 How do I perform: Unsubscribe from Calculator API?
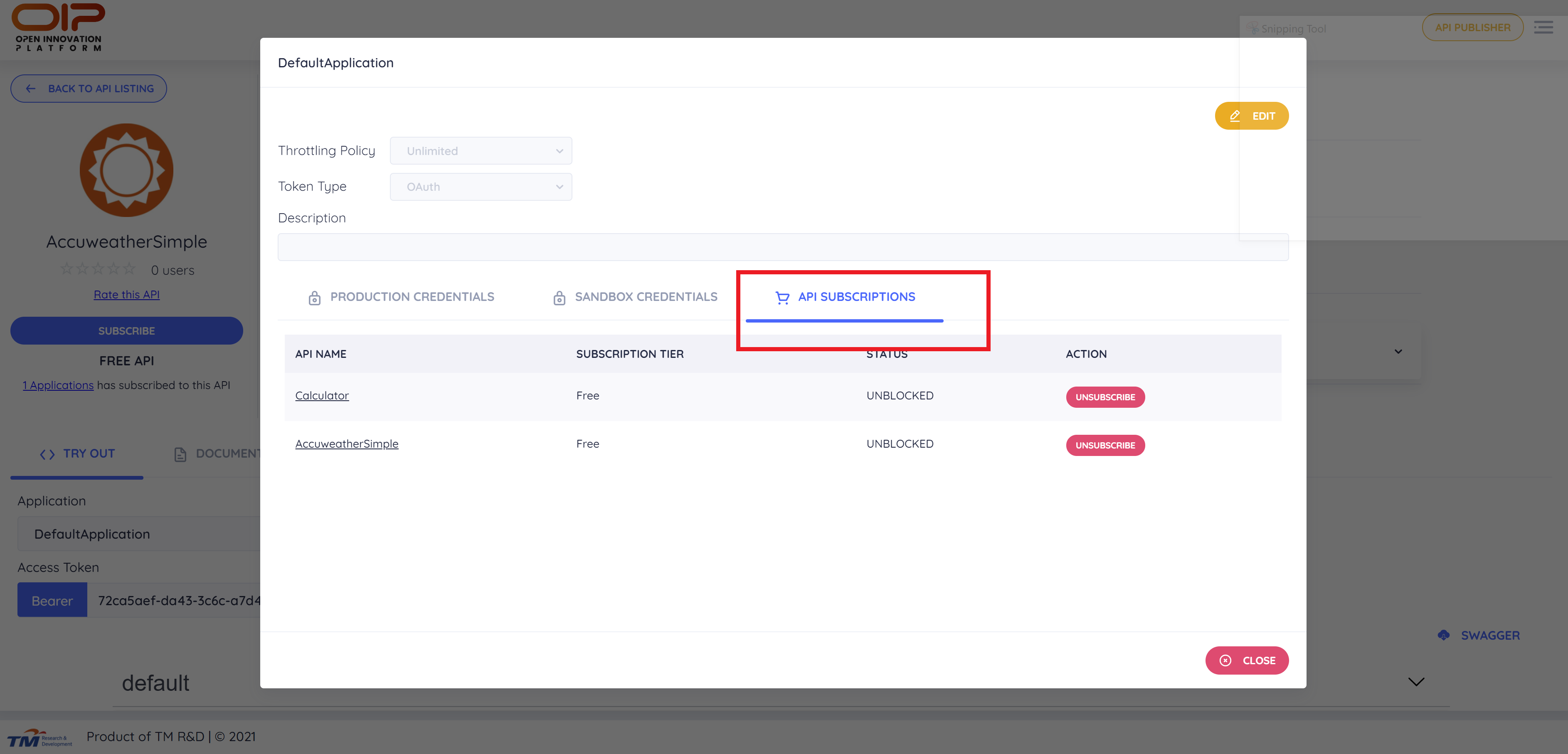tap(1105, 397)
